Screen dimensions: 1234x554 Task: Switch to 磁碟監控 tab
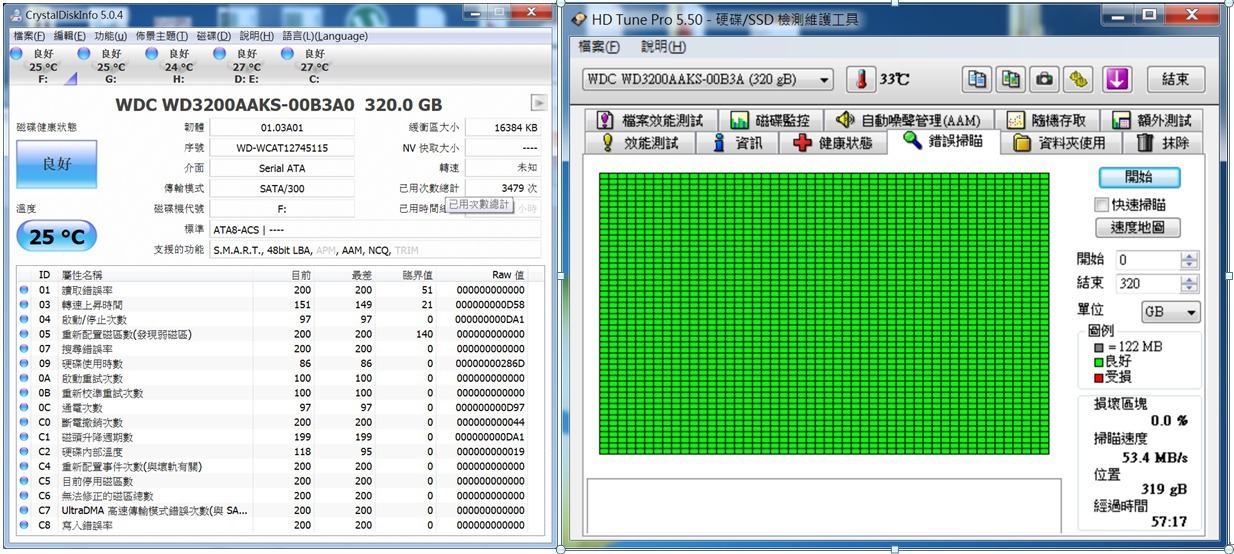point(770,120)
